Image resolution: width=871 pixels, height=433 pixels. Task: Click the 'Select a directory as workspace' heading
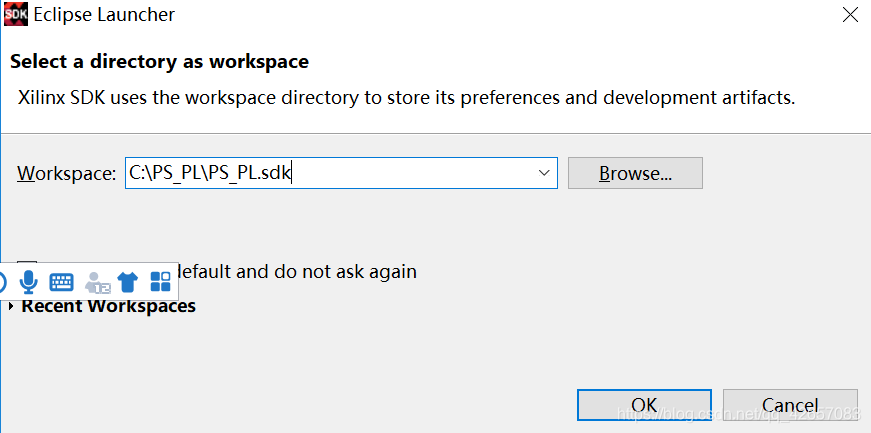point(159,61)
